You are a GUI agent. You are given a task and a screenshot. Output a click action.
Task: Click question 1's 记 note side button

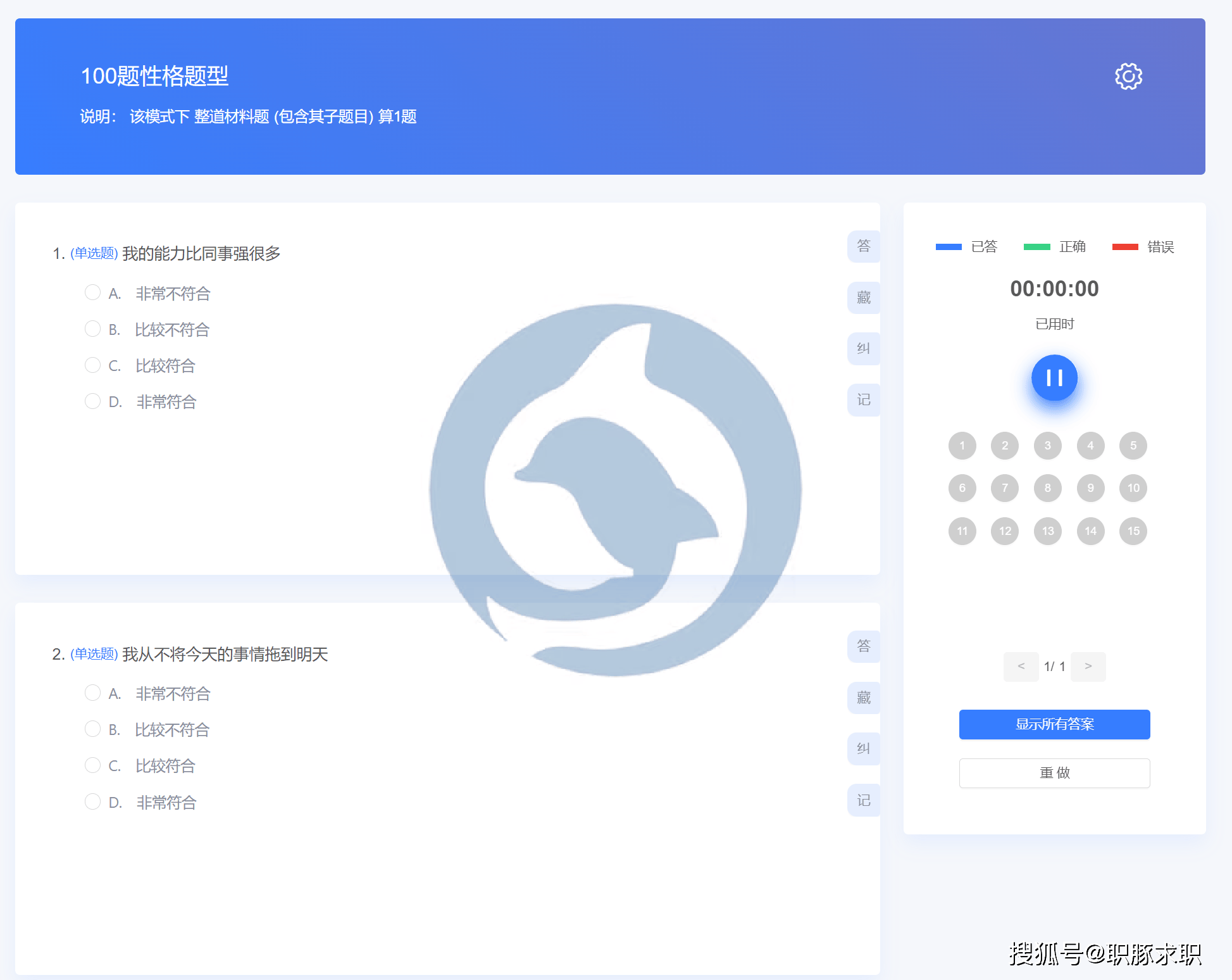[863, 400]
